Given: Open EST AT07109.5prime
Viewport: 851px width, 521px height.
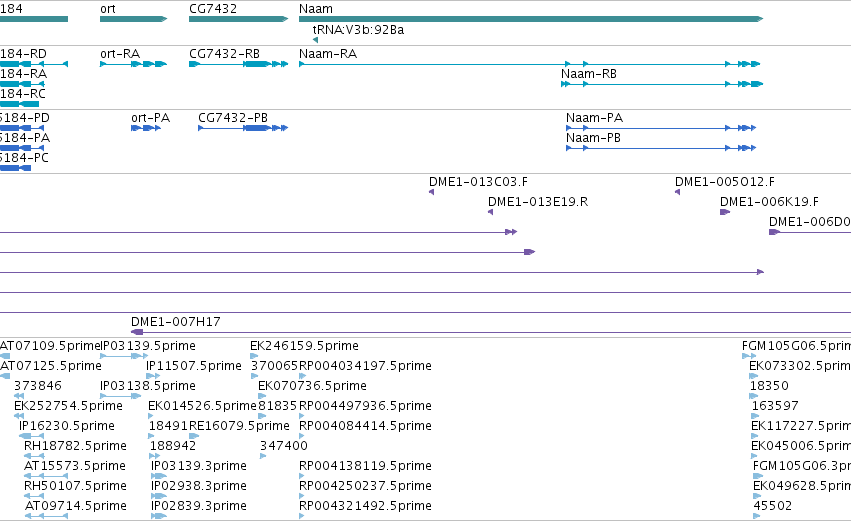Looking at the screenshot, I should pyautogui.click(x=50, y=346).
